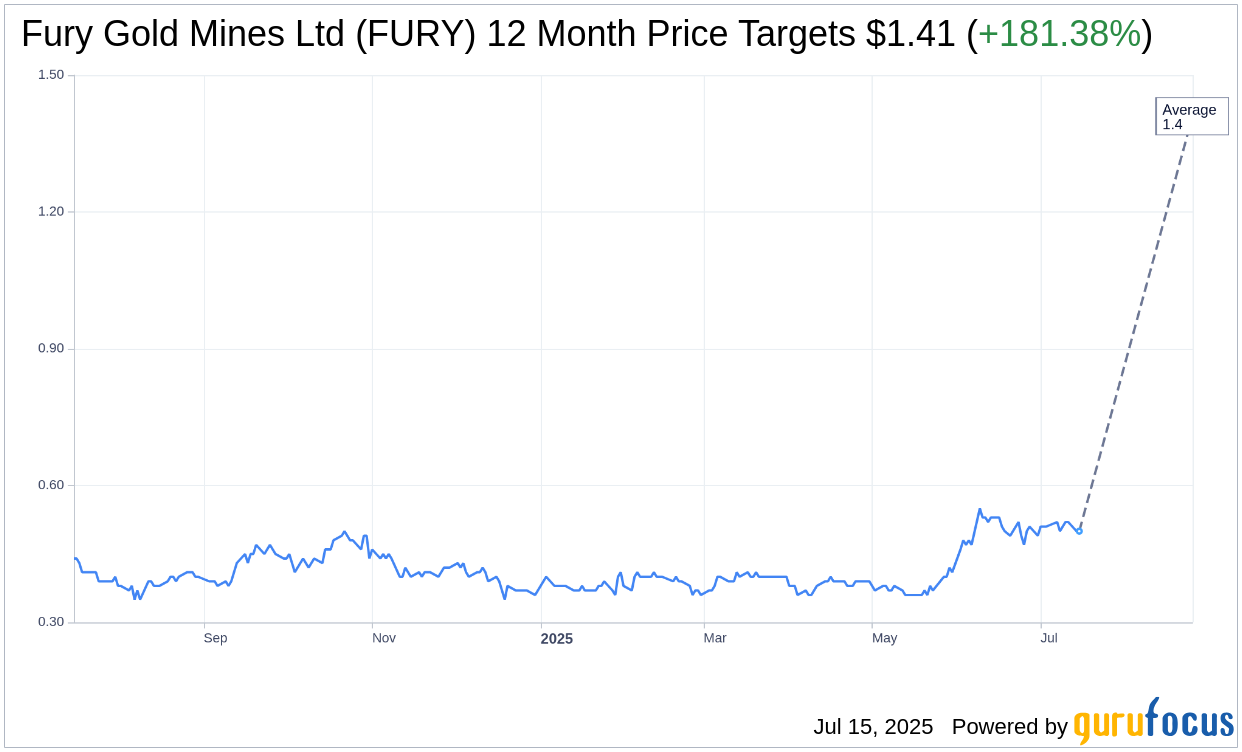Click the Sep x-axis label

point(215,638)
